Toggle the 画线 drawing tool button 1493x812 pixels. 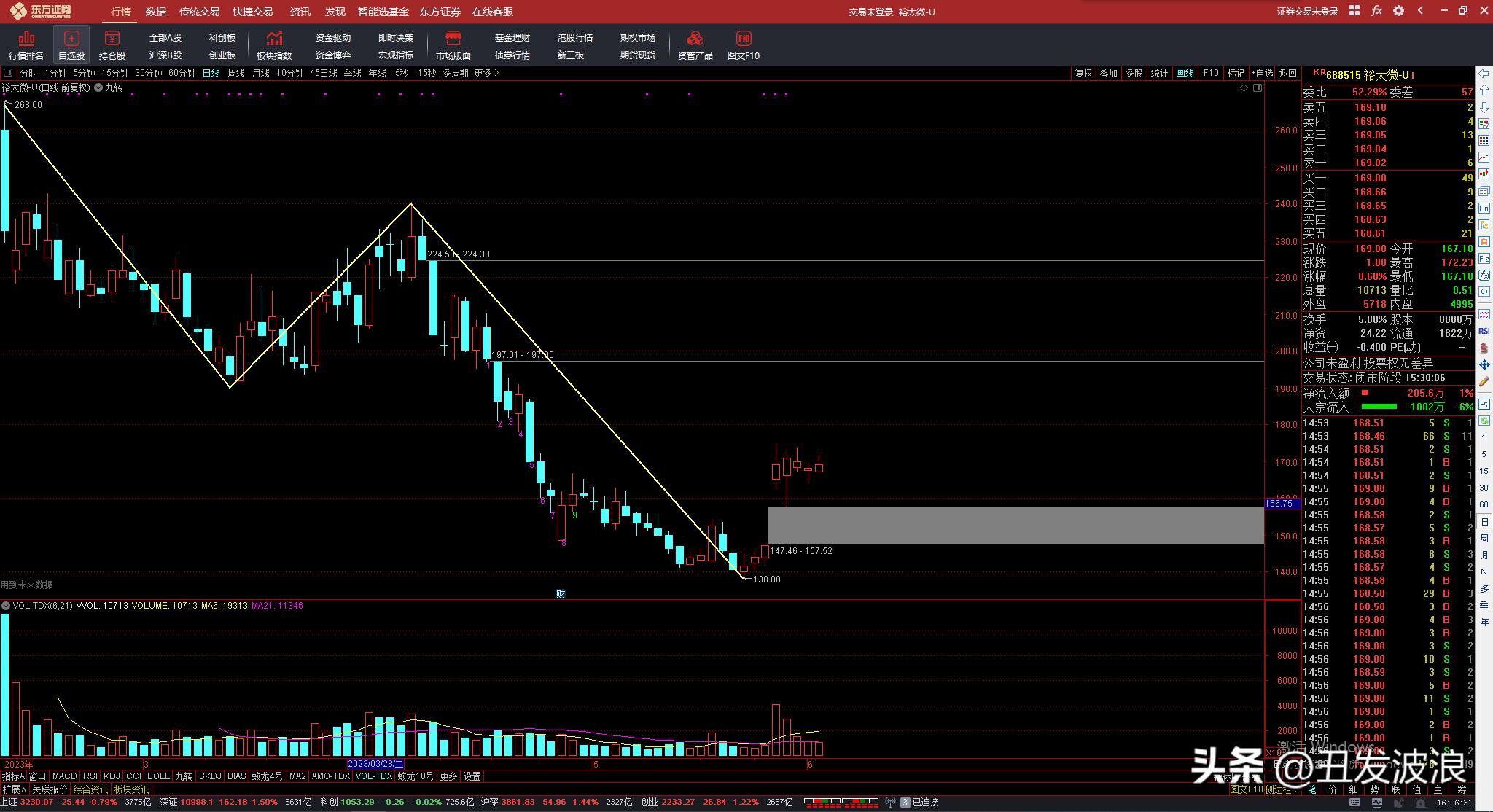click(x=1185, y=73)
